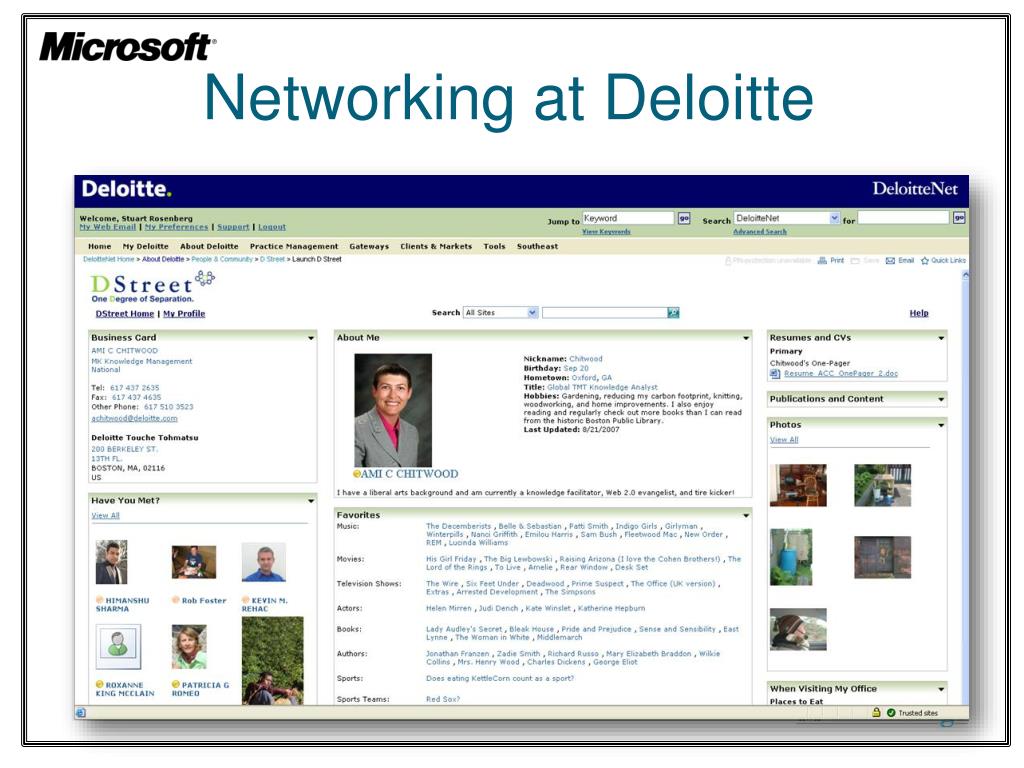Open the Clients & Markets menu
This screenshot has height=768, width=1024.
pos(436,247)
